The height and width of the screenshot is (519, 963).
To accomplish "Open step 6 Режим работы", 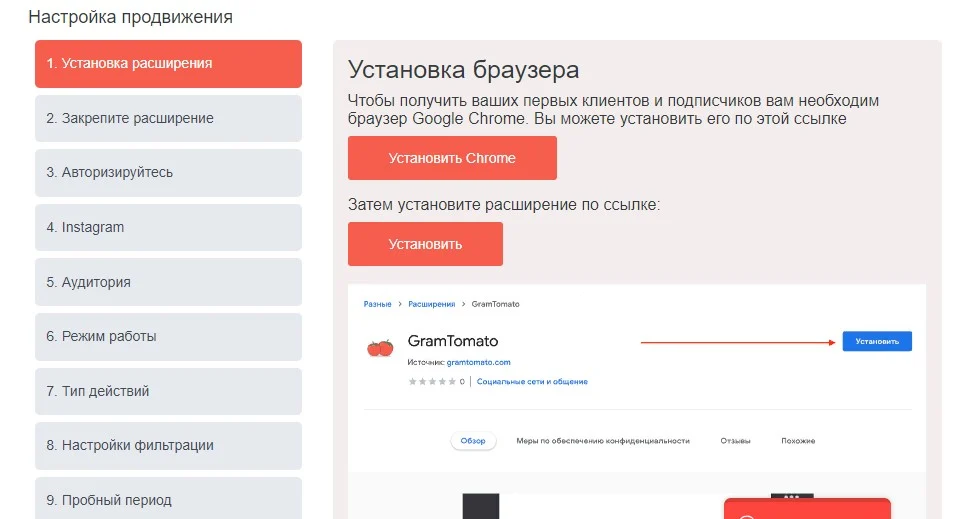I will point(168,337).
